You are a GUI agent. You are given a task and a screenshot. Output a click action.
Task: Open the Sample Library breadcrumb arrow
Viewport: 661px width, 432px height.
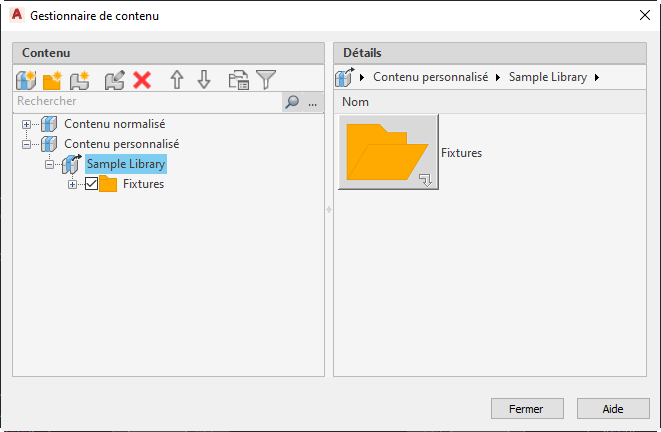point(597,77)
